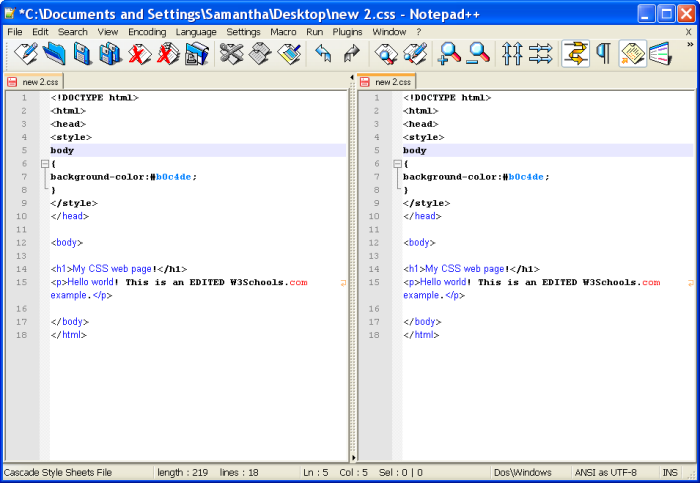Image resolution: width=700 pixels, height=483 pixels.
Task: Click INS mode in status bar
Action: (x=669, y=472)
